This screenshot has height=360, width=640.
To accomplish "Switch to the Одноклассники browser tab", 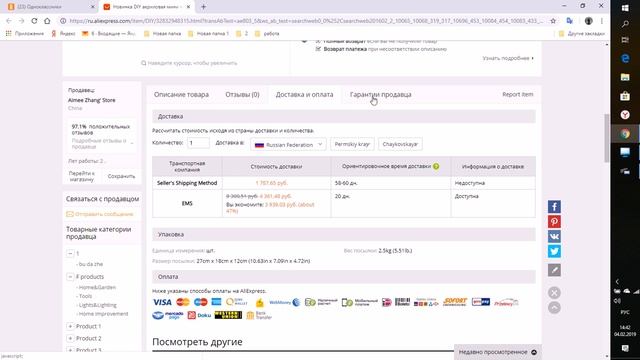I will [x=50, y=7].
